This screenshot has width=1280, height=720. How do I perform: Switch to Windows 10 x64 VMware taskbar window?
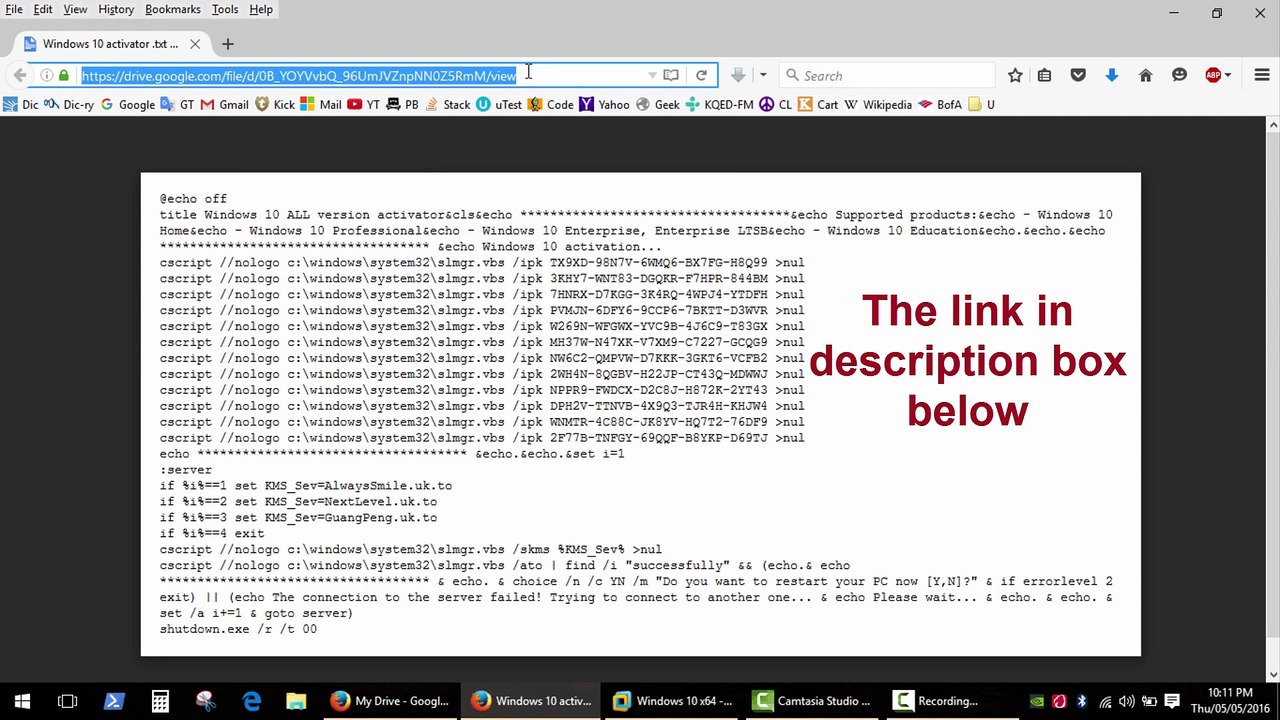coord(673,701)
